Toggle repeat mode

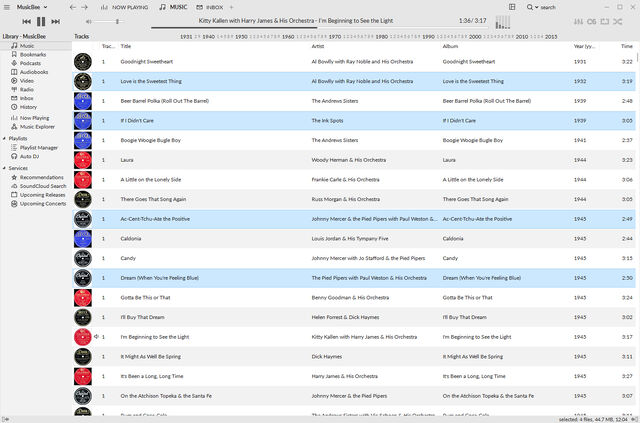point(604,21)
